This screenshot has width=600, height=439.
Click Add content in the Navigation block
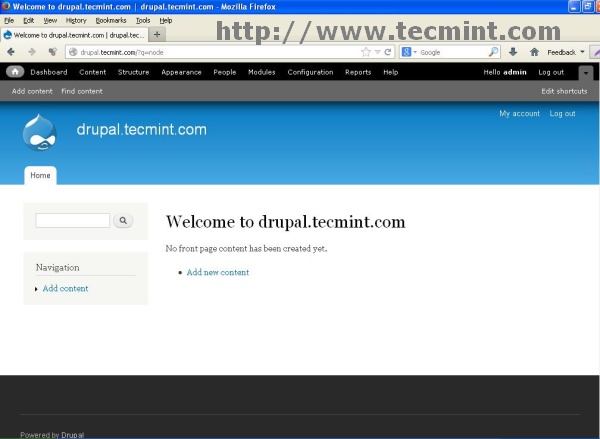65,288
